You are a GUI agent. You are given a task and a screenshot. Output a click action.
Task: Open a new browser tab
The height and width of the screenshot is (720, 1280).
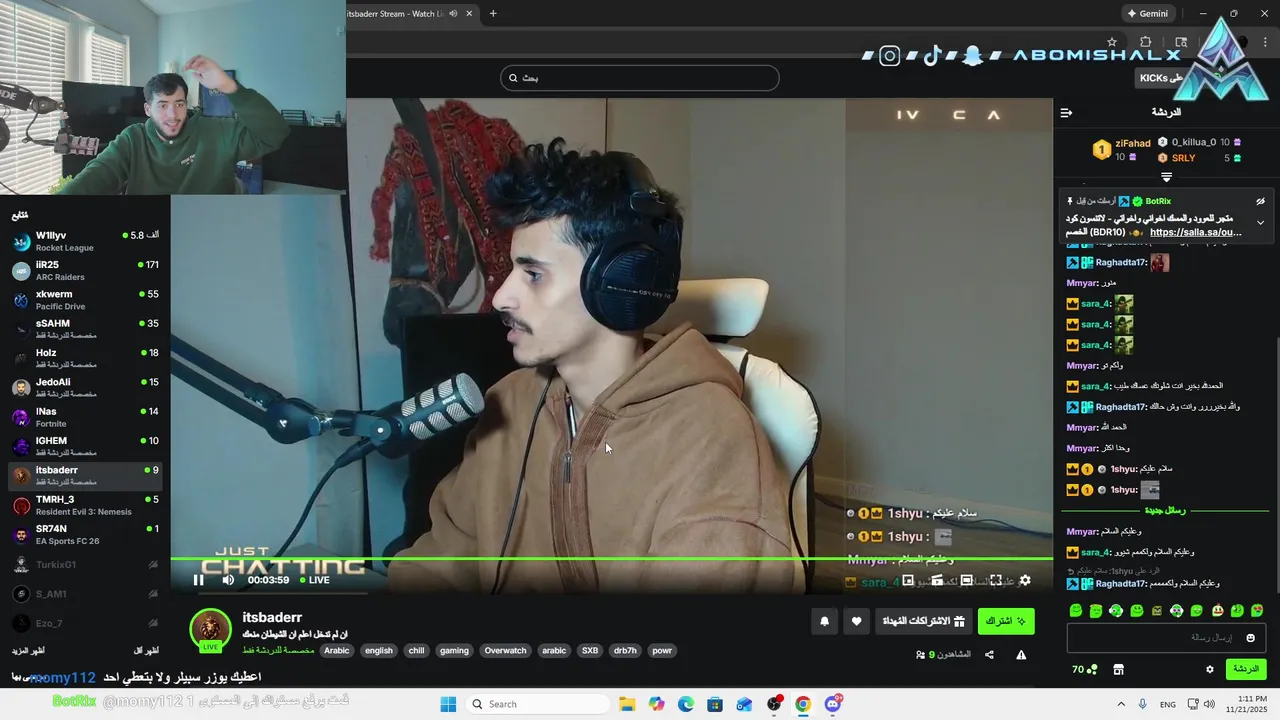(493, 13)
